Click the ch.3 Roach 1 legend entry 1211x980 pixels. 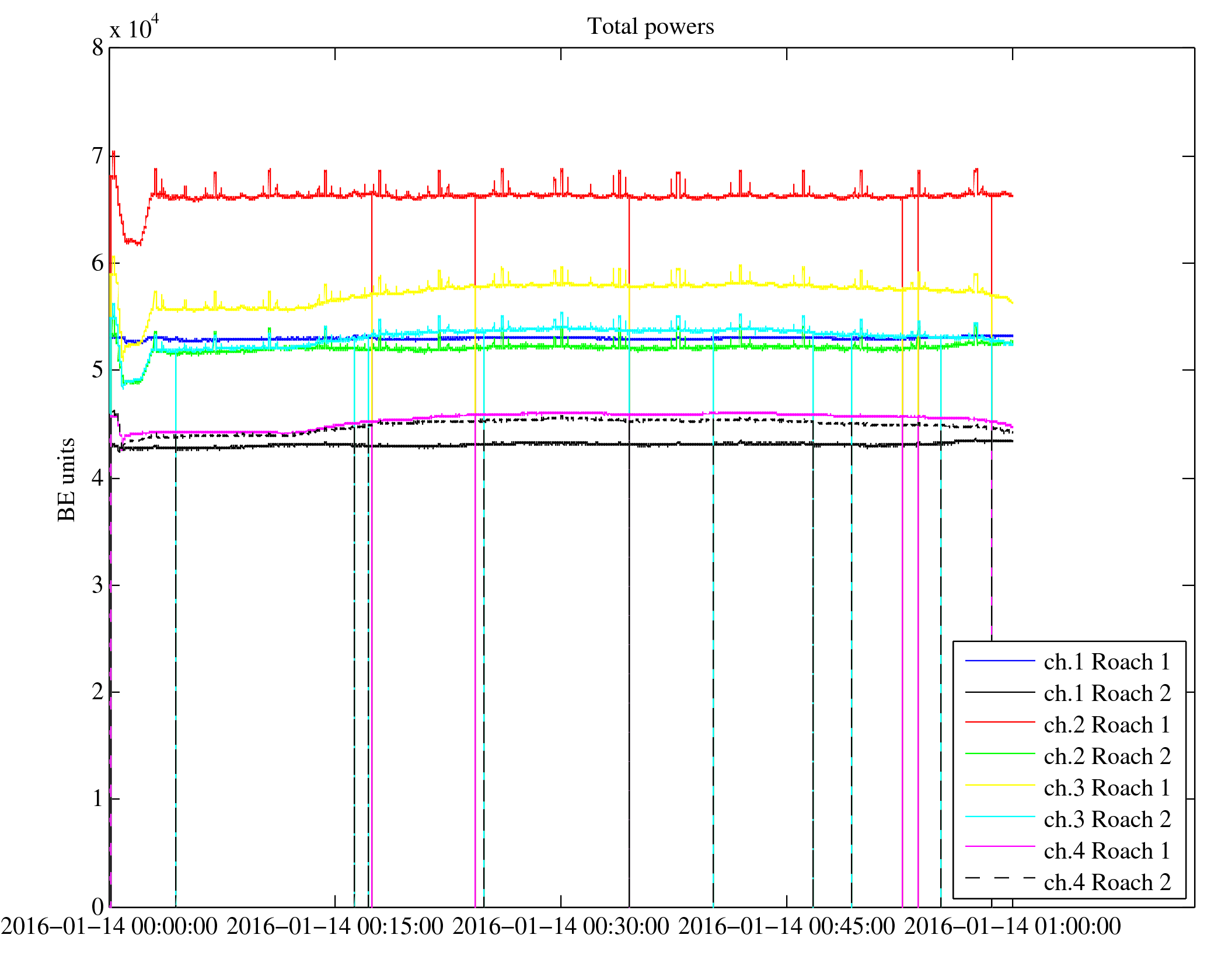pos(1107,788)
